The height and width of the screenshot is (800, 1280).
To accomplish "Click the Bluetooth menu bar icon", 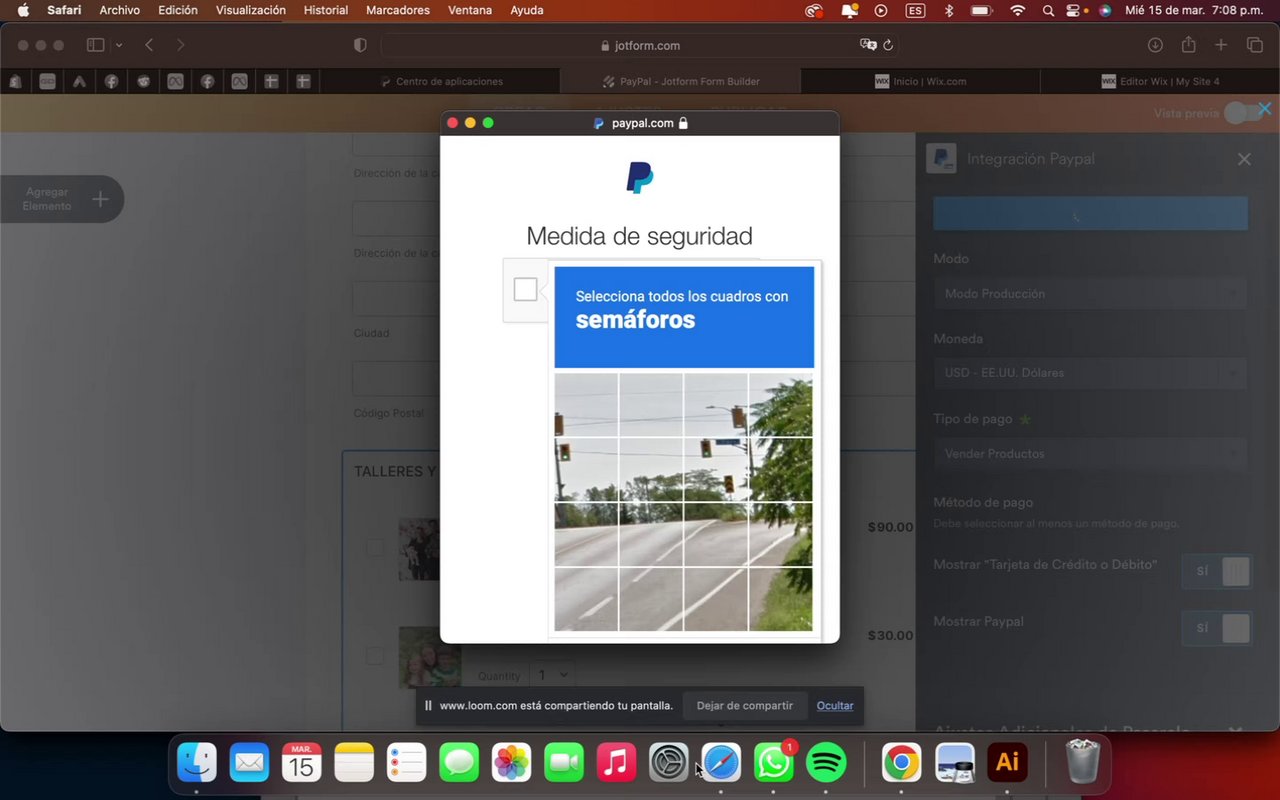I will tap(949, 10).
